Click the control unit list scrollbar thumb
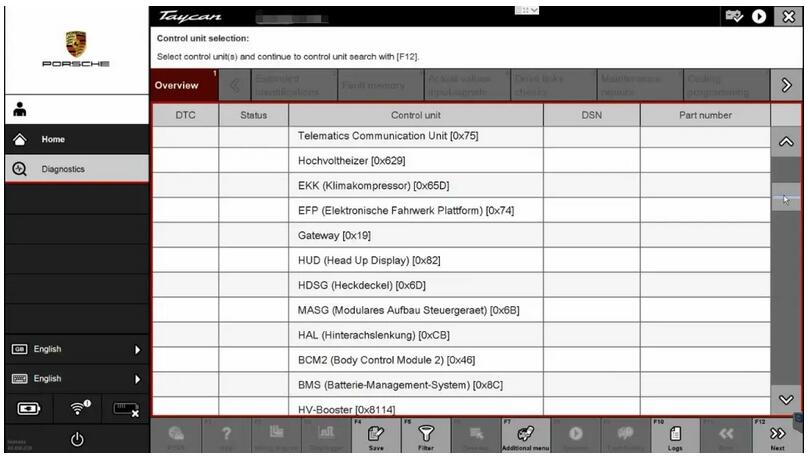The image size is (808, 457). coord(786,198)
